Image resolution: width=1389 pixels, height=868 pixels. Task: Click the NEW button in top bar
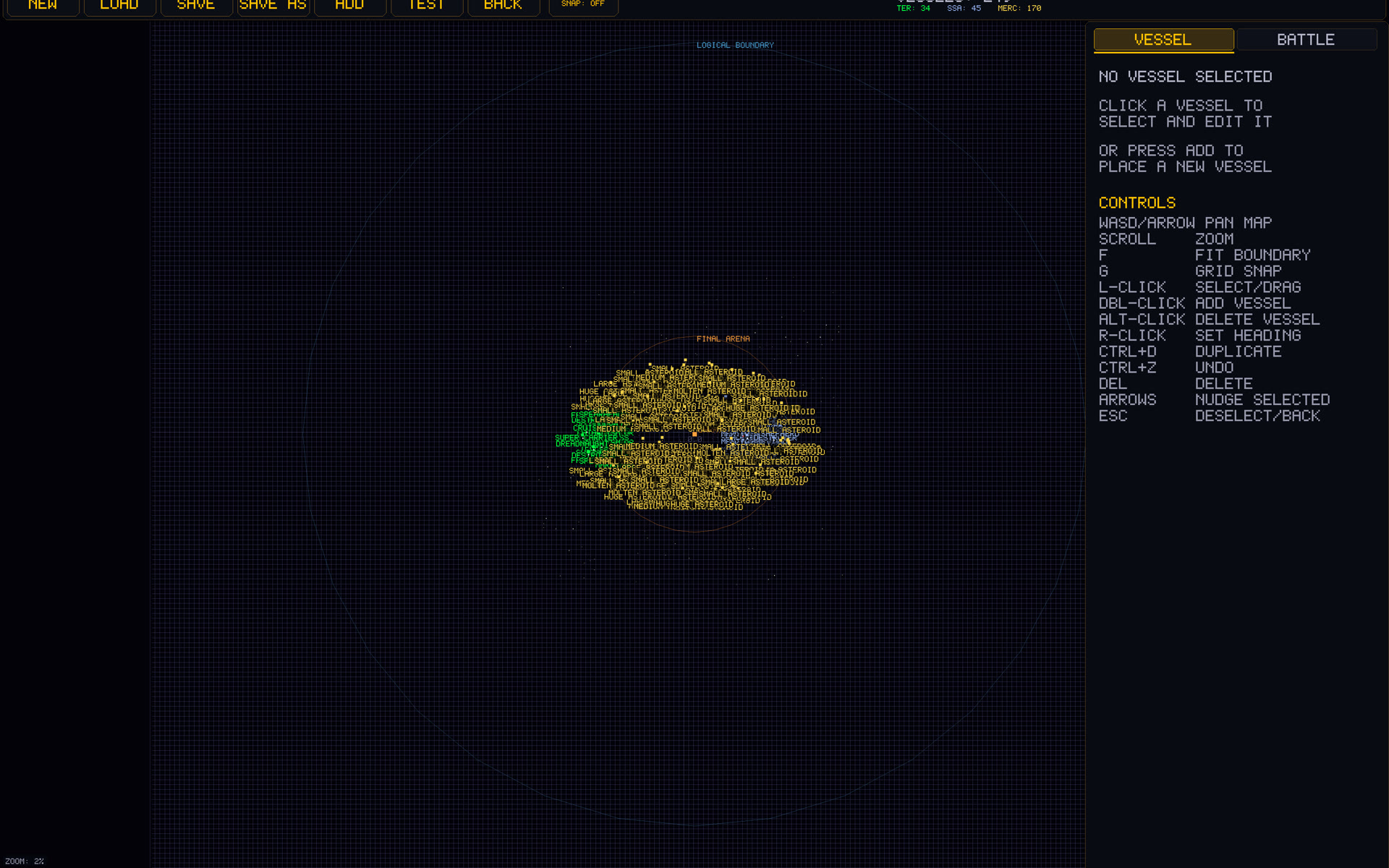[43, 6]
